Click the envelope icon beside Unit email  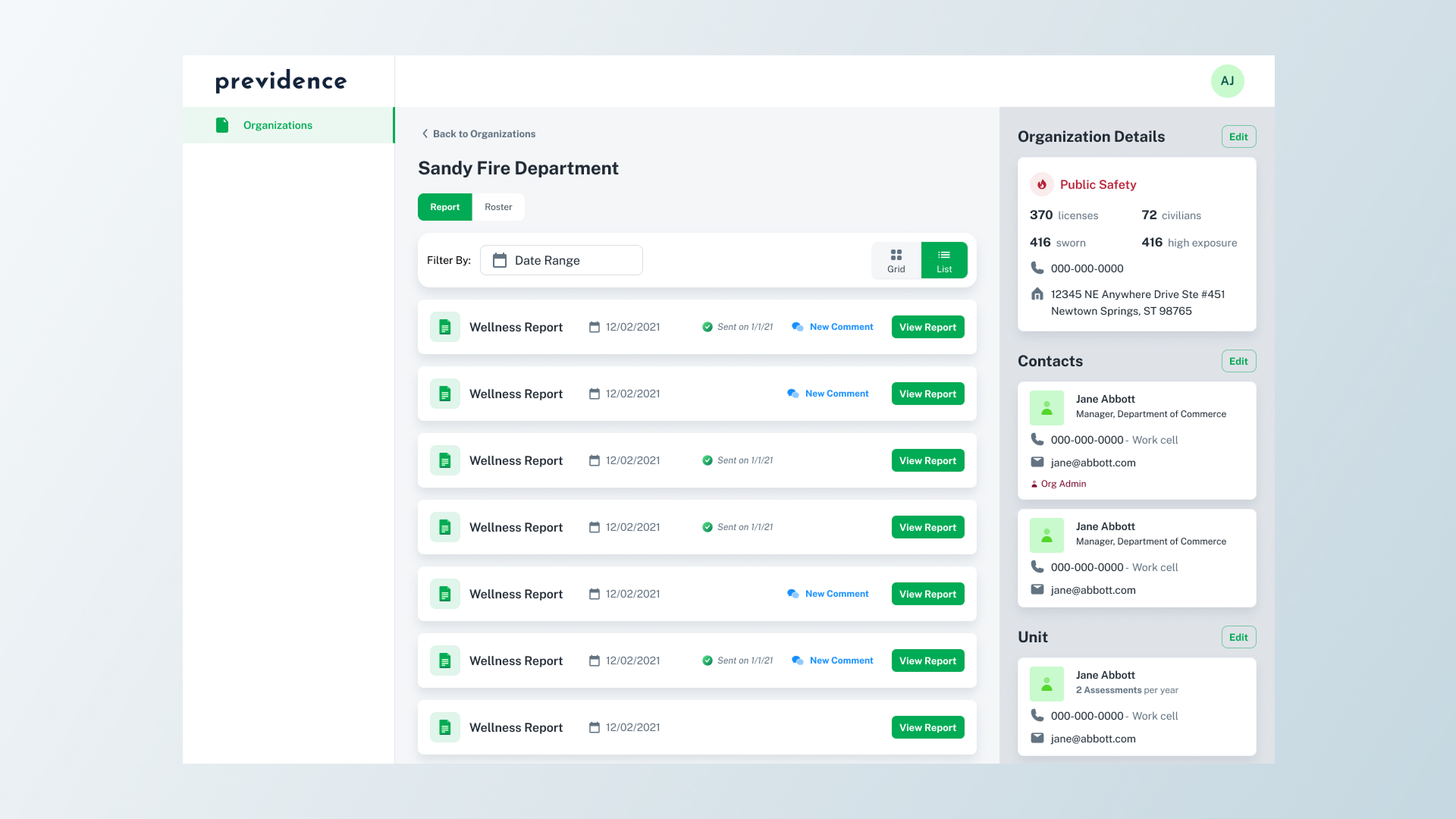(x=1037, y=738)
